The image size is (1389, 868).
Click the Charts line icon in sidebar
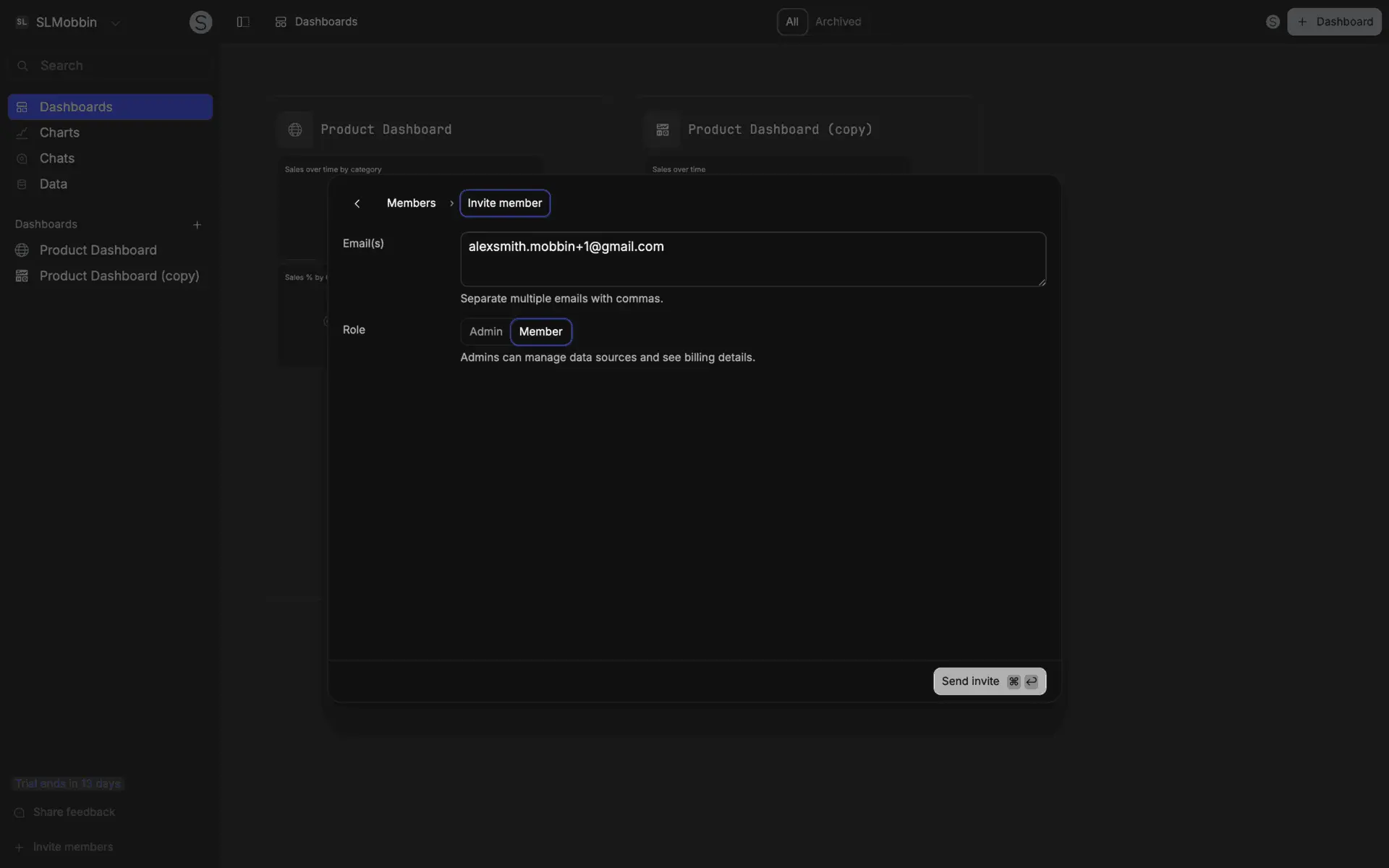click(x=22, y=133)
